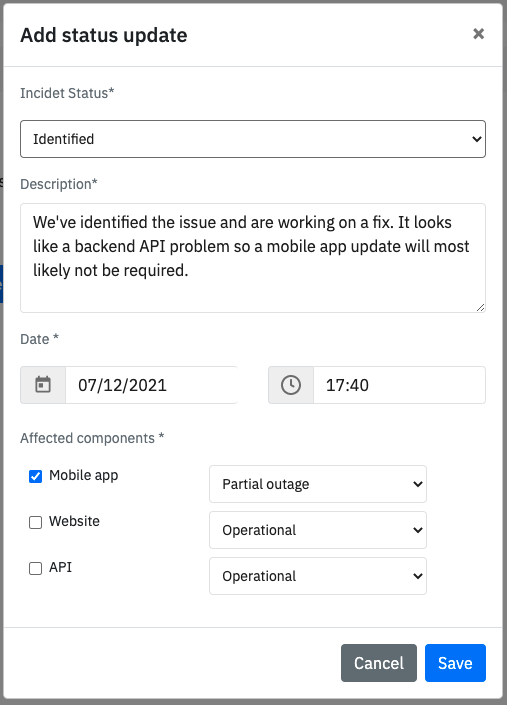Click the Save button
Screen dimensions: 507x705
(x=455, y=663)
